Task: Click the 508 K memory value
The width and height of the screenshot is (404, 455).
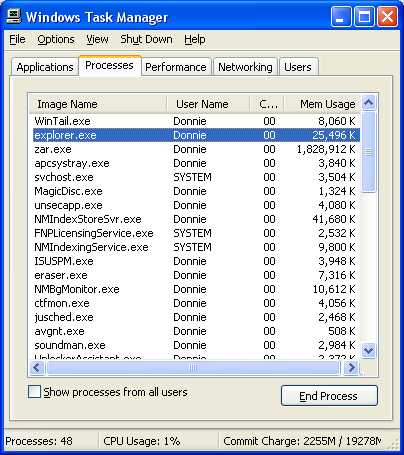Action: pos(342,331)
